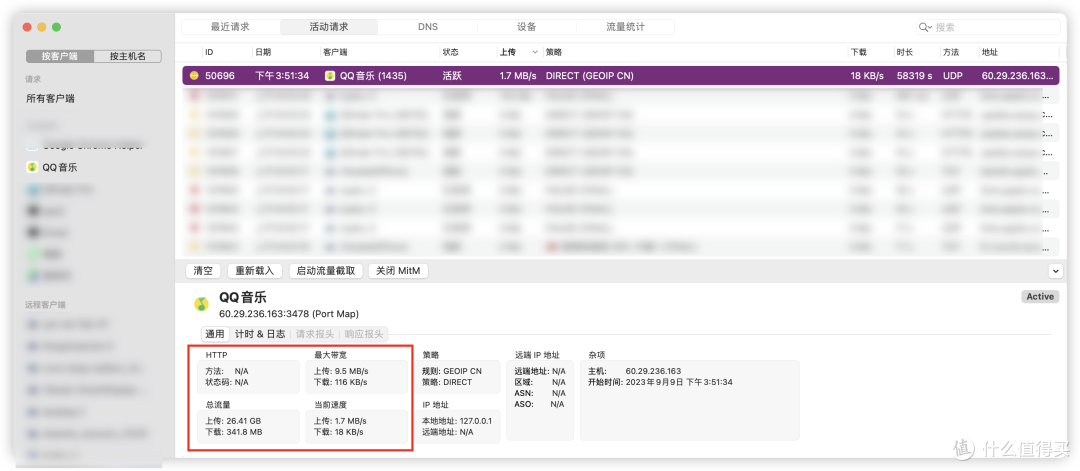Open the DNS tab
This screenshot has height=471, width=1080.
(428, 27)
